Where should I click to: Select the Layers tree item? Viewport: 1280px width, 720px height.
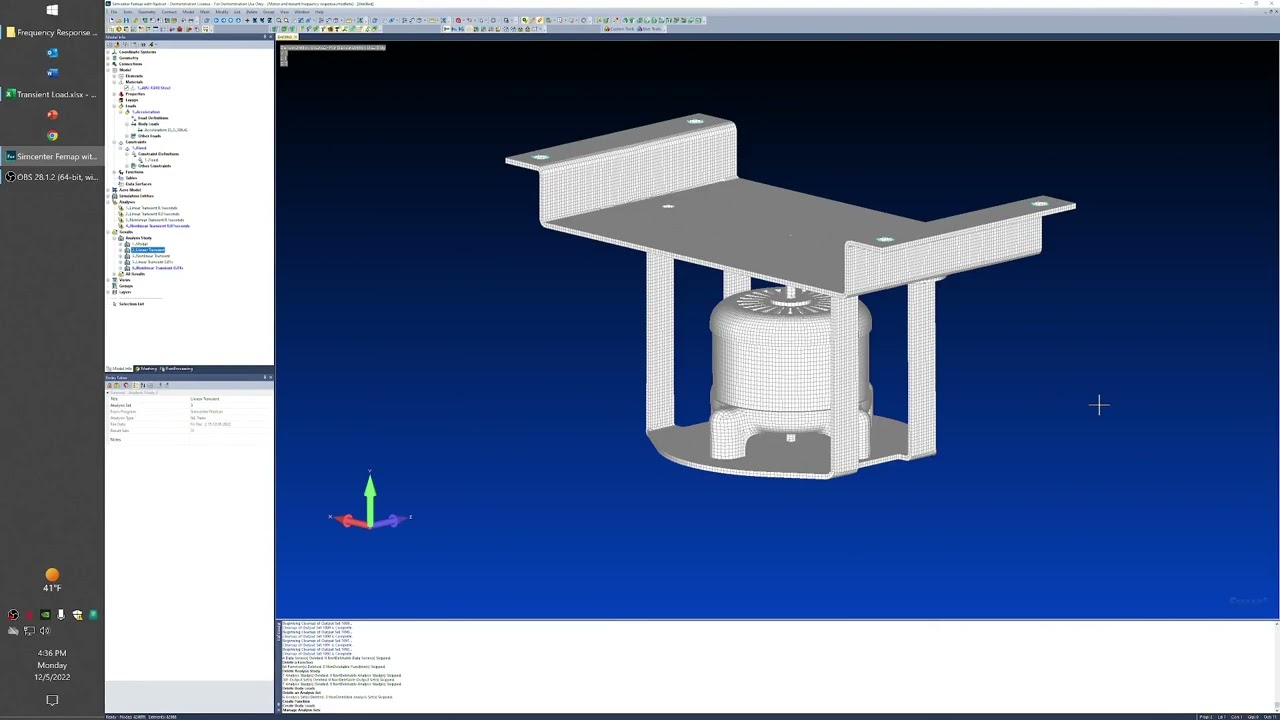[x=125, y=292]
